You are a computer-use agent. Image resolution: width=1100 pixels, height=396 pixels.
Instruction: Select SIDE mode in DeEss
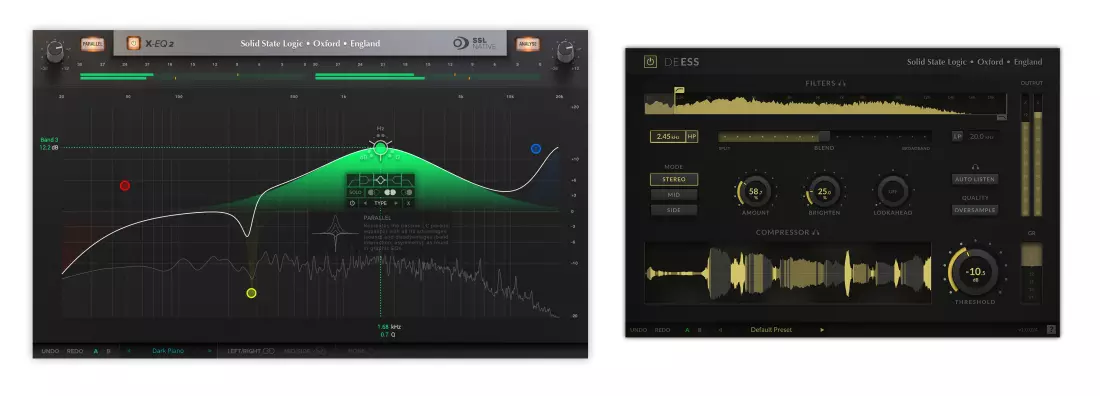[674, 210]
